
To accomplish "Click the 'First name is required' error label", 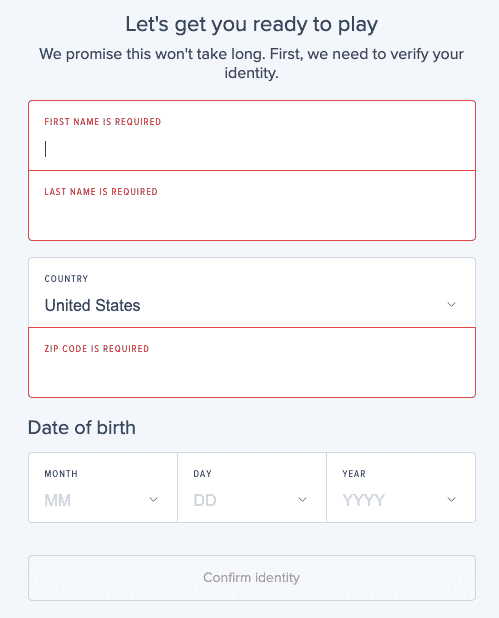I will tap(102, 122).
